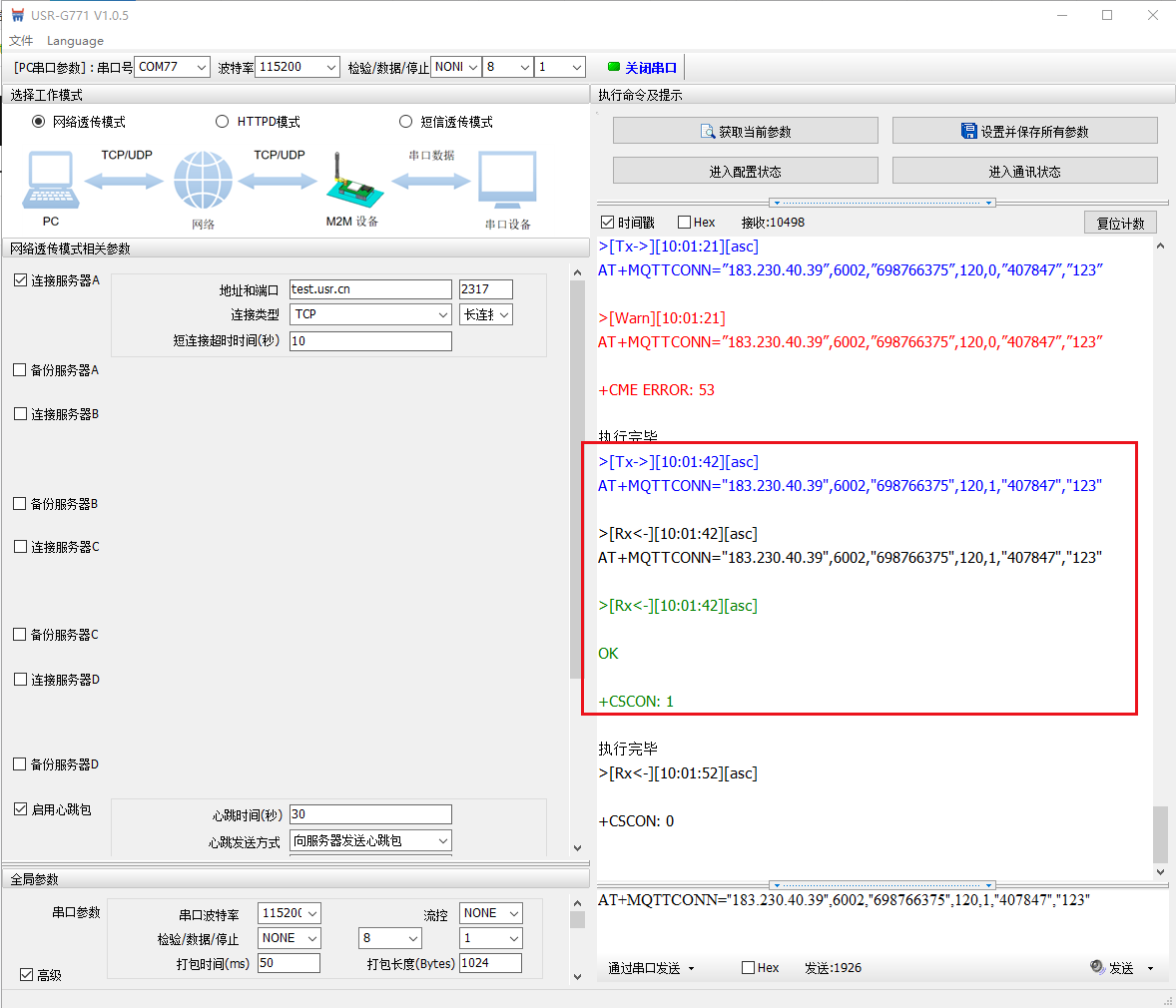Viewport: 1176px width, 1008px height.
Task: Open the COM77 serial port dropdown
Action: (x=202, y=67)
